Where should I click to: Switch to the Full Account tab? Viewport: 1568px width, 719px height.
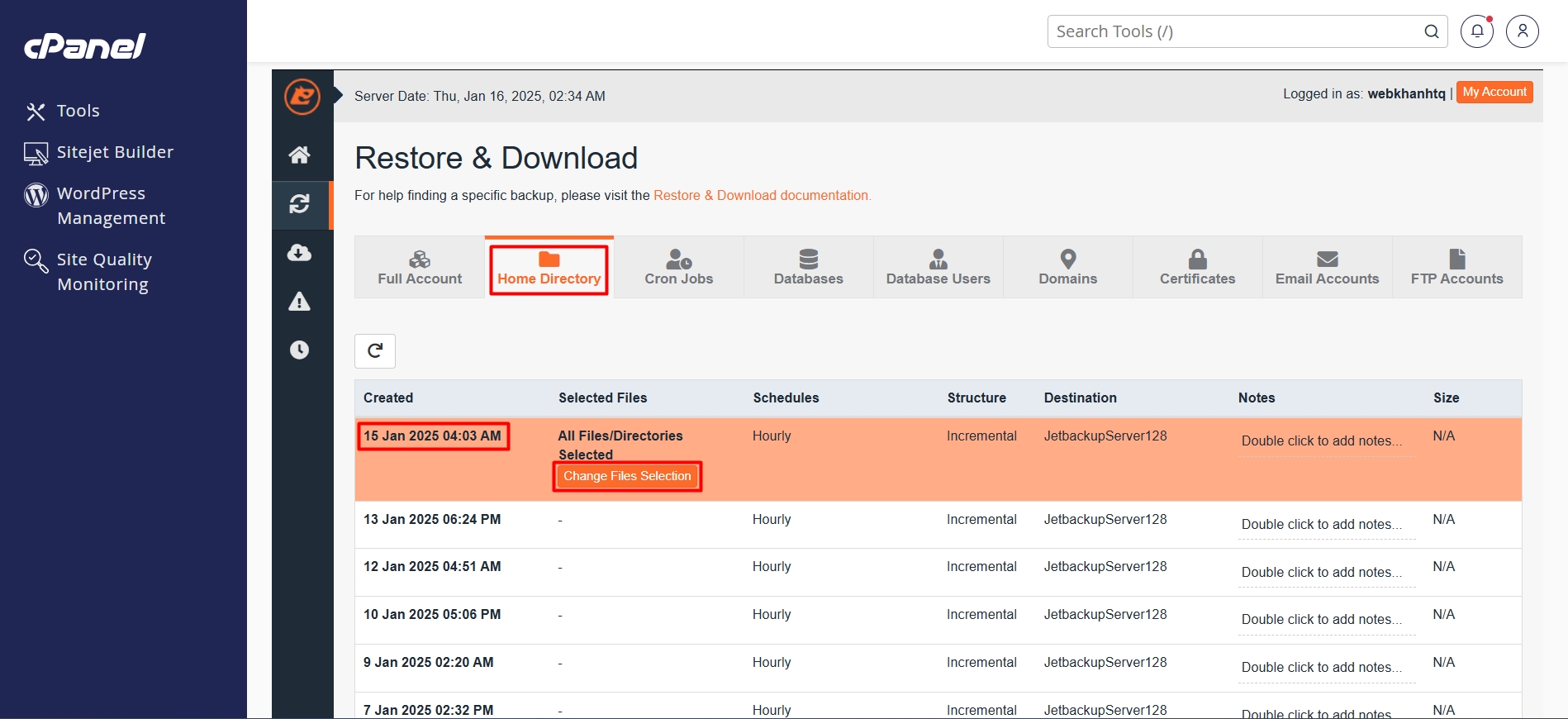tap(420, 268)
